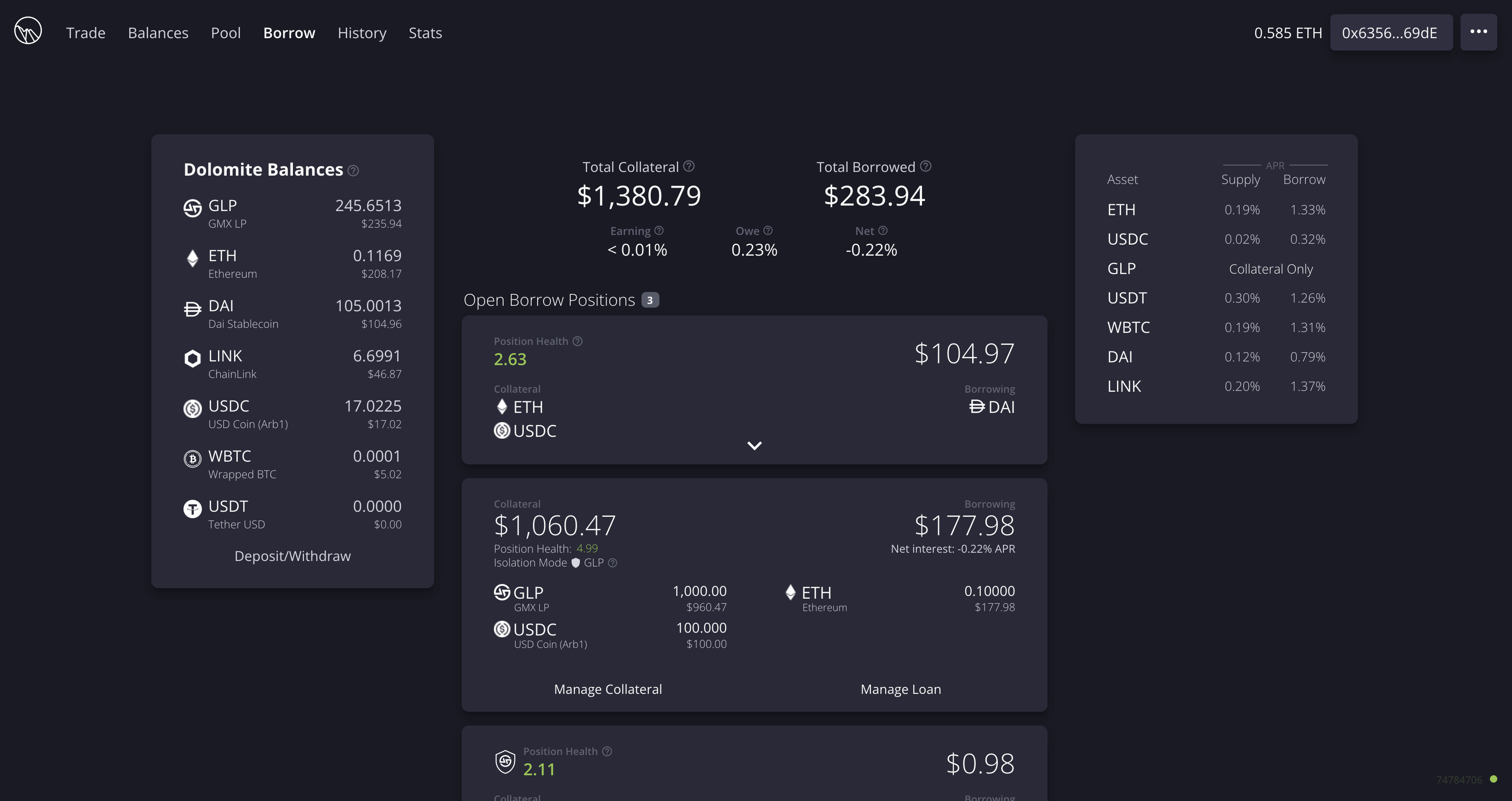Click the Total Borrowed info icon
This screenshot has height=801, width=1512.
pos(926,166)
